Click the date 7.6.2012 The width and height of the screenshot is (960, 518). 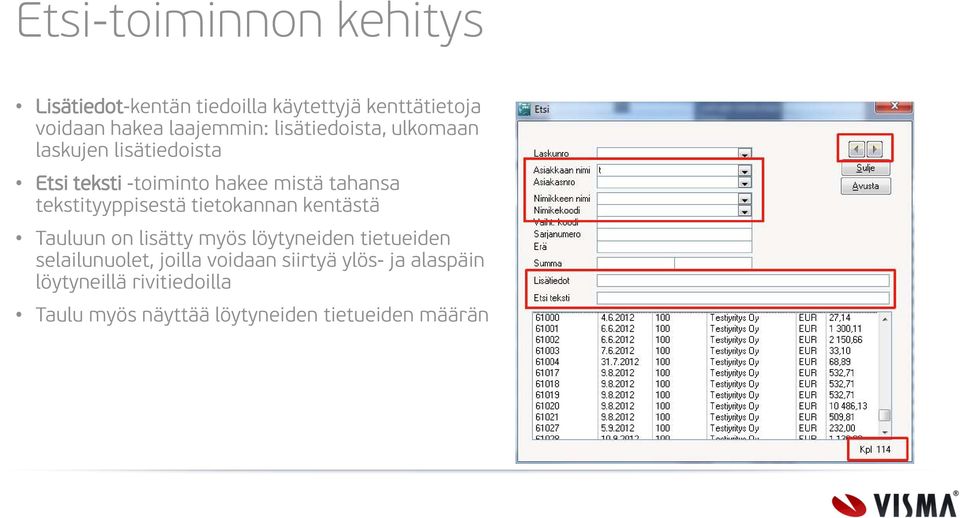point(617,351)
